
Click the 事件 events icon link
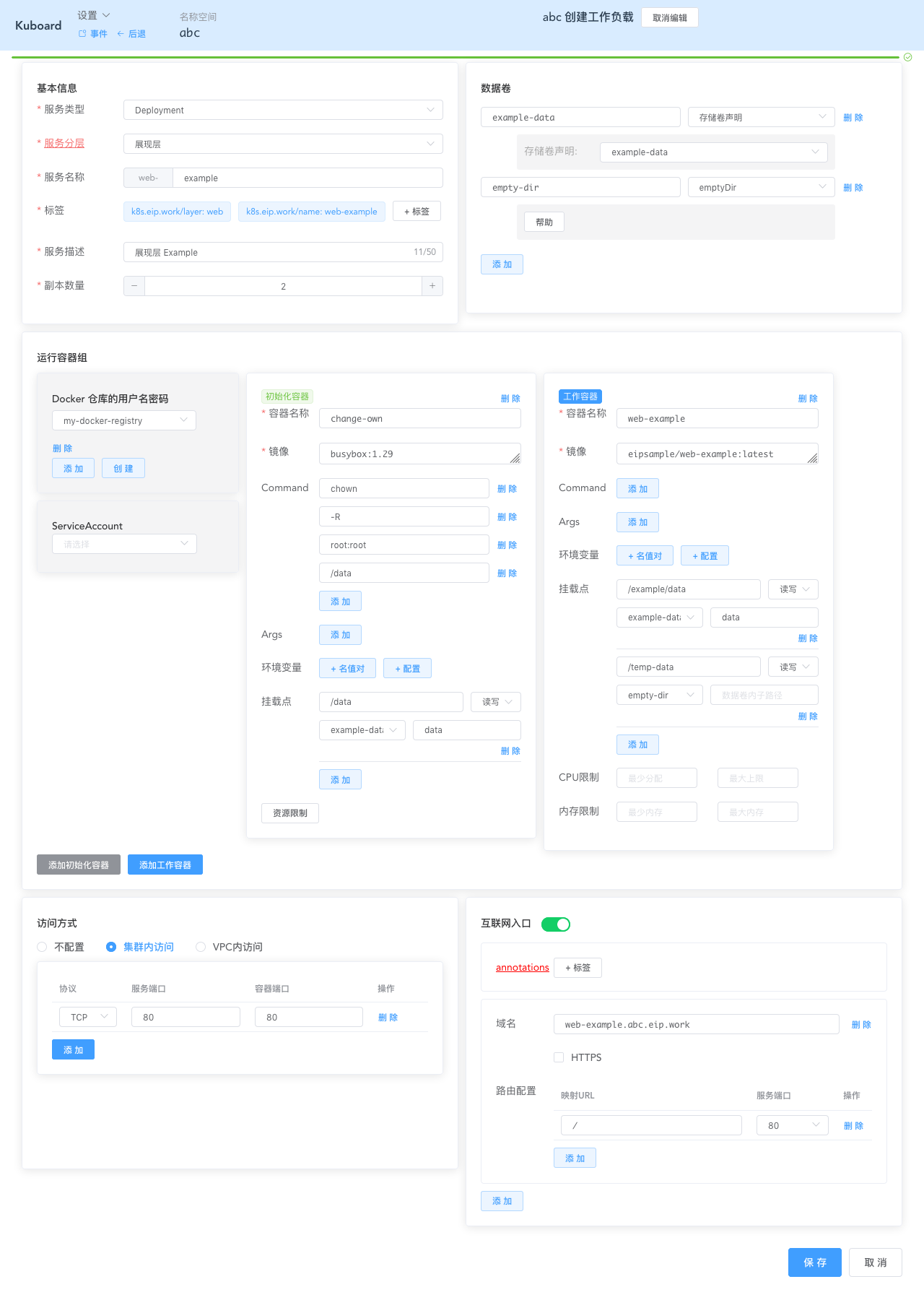pos(93,34)
